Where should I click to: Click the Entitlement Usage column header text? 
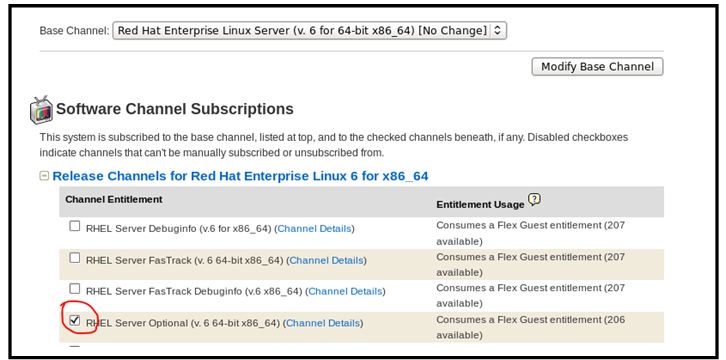click(480, 204)
